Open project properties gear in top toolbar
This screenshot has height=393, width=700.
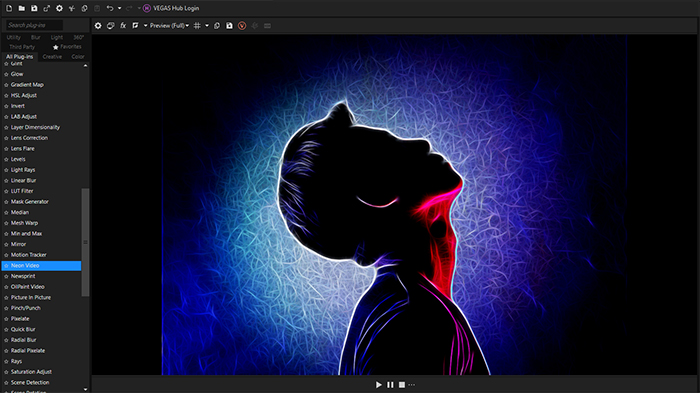click(59, 8)
